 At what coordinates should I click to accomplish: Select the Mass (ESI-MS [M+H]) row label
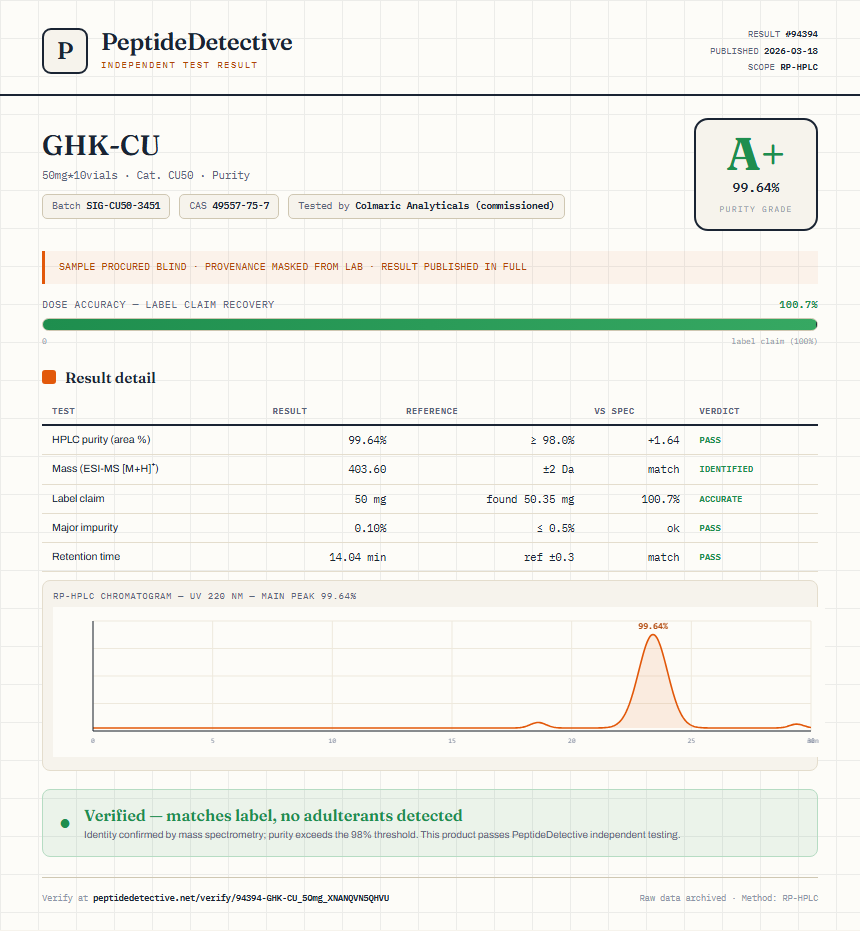(105, 468)
